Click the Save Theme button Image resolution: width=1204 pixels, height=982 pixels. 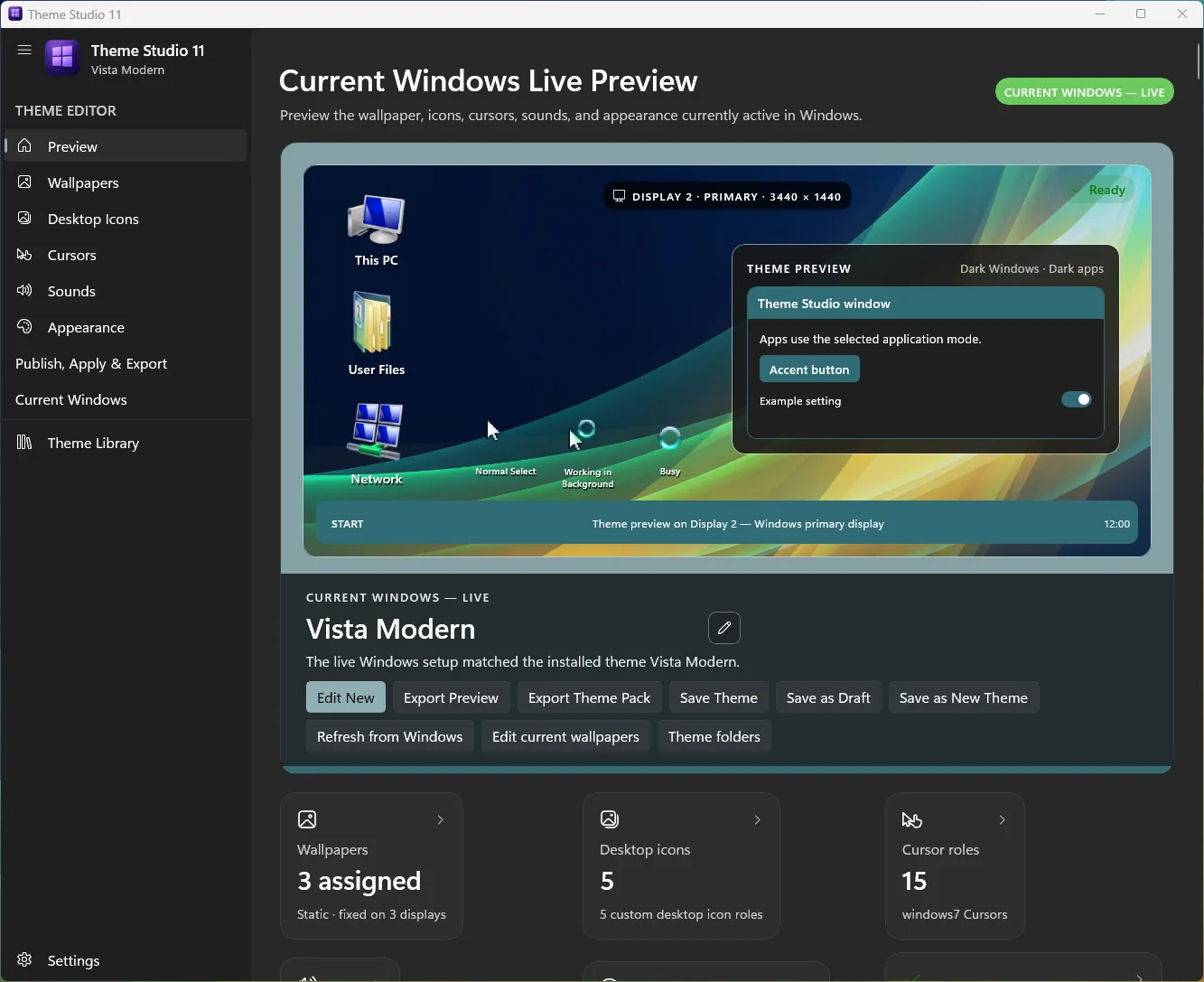pos(719,697)
